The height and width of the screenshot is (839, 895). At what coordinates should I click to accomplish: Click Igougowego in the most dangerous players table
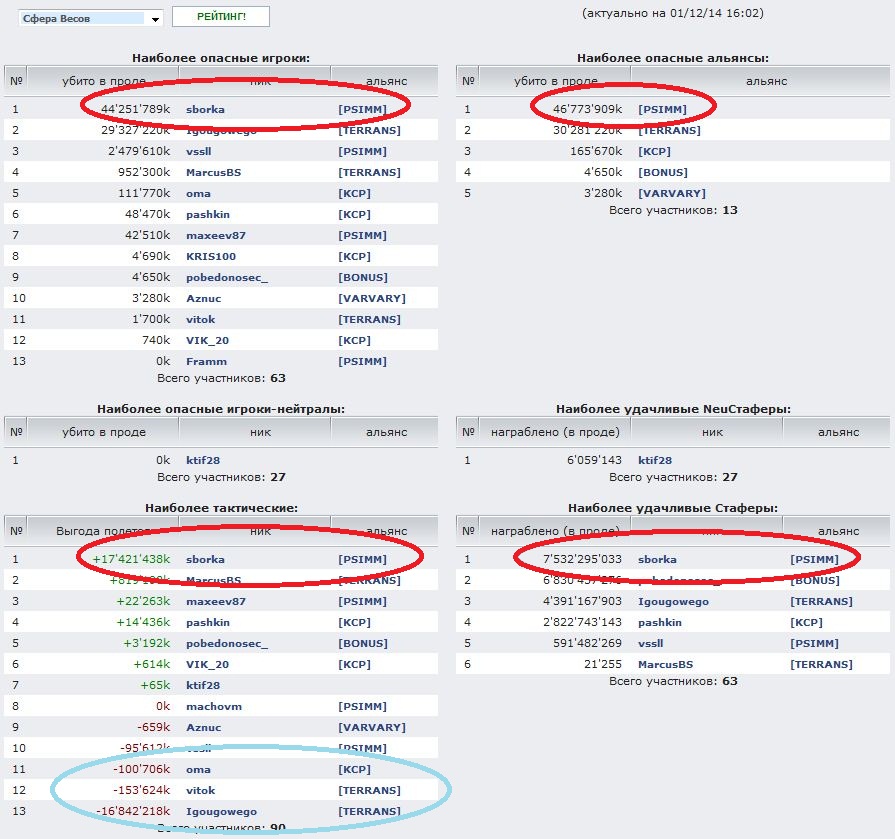(221, 130)
